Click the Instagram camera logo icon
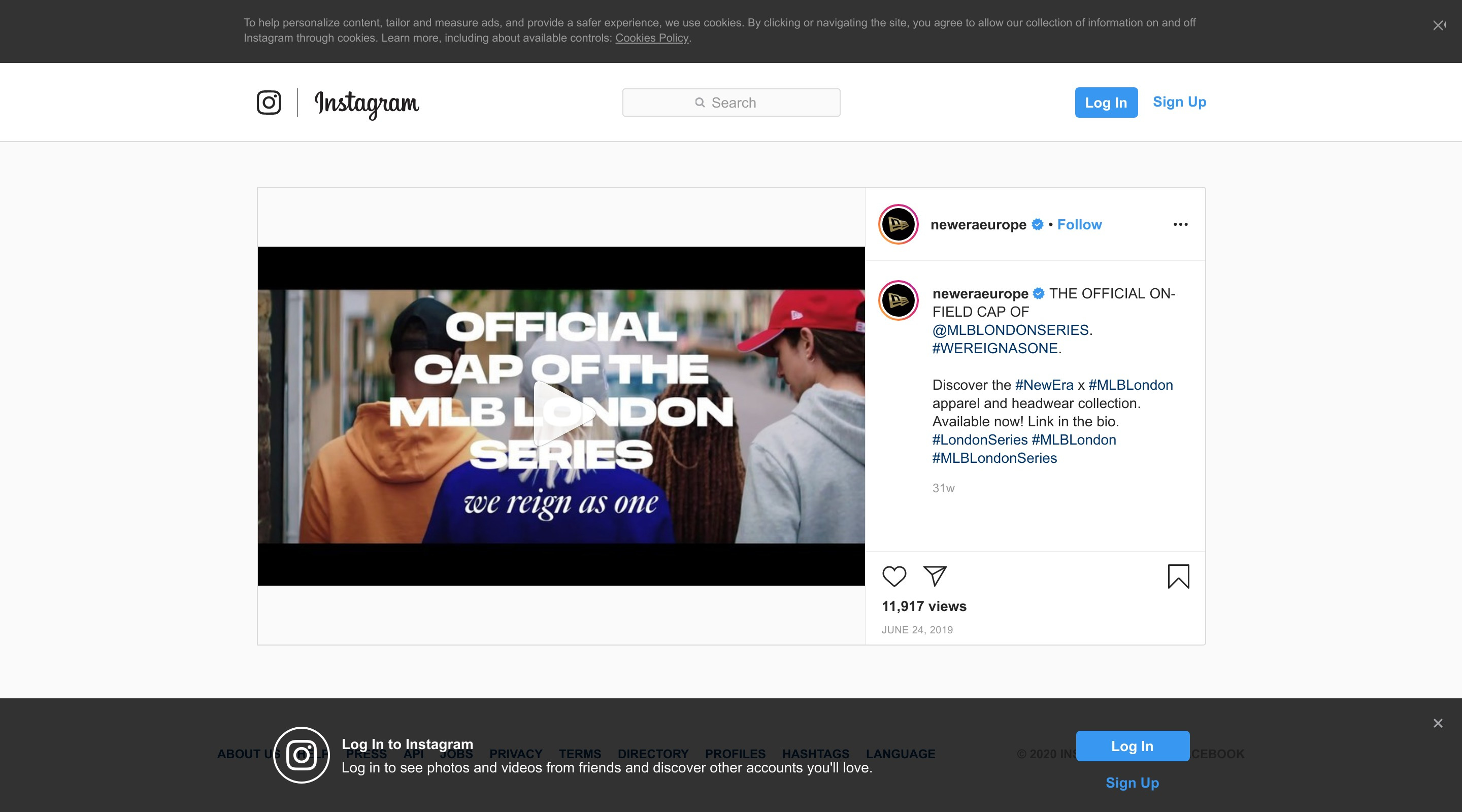This screenshot has width=1462, height=812. point(269,103)
